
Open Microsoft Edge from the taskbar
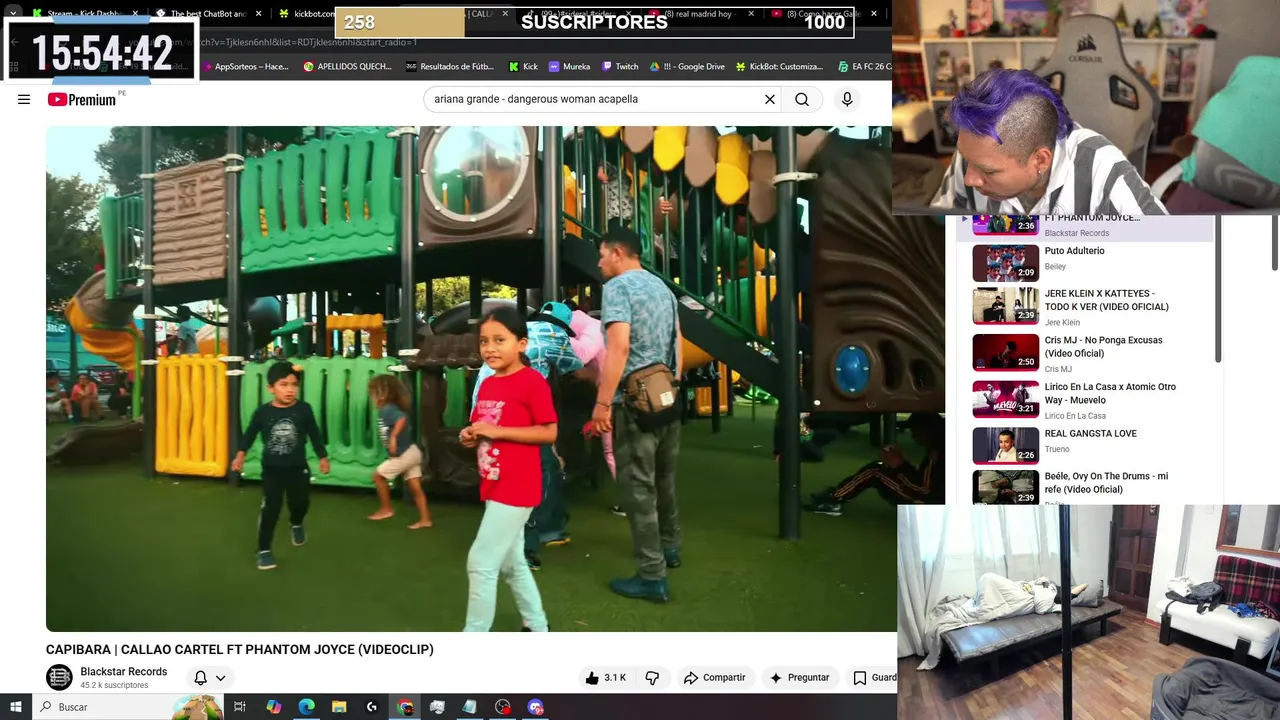point(306,707)
